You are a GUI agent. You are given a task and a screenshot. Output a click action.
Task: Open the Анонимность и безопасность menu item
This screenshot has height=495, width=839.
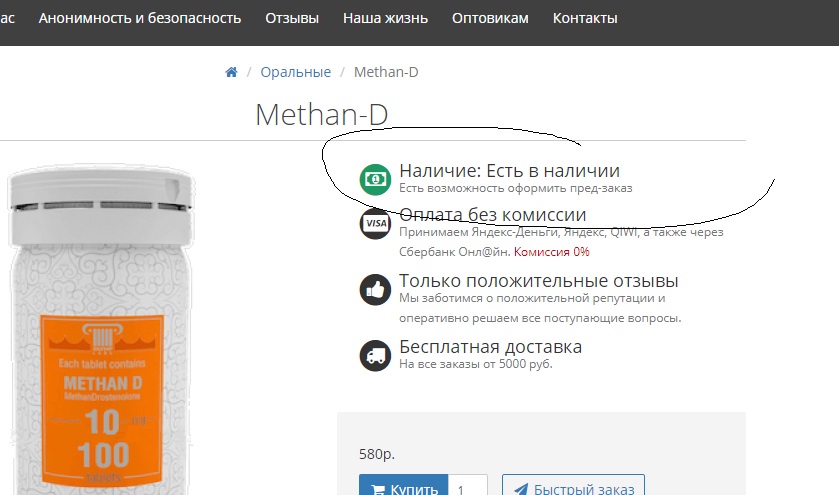(x=140, y=18)
